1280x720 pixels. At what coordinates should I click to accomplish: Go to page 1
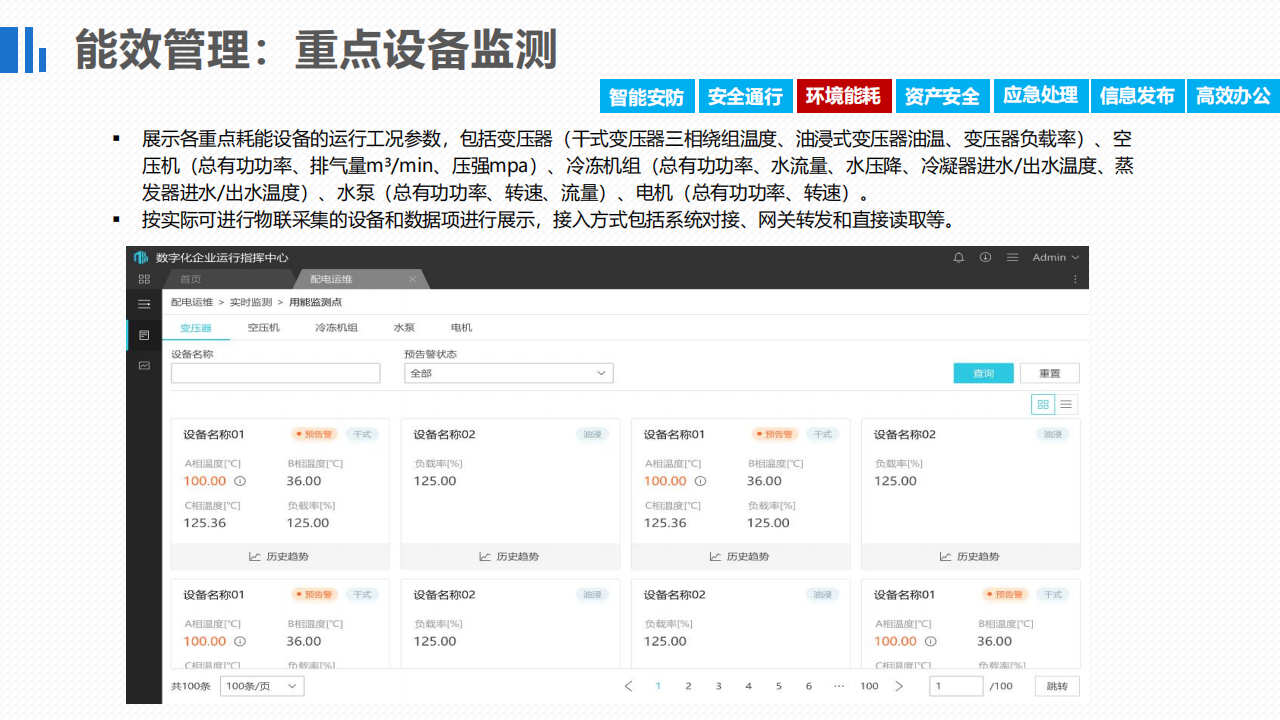pyautogui.click(x=658, y=686)
